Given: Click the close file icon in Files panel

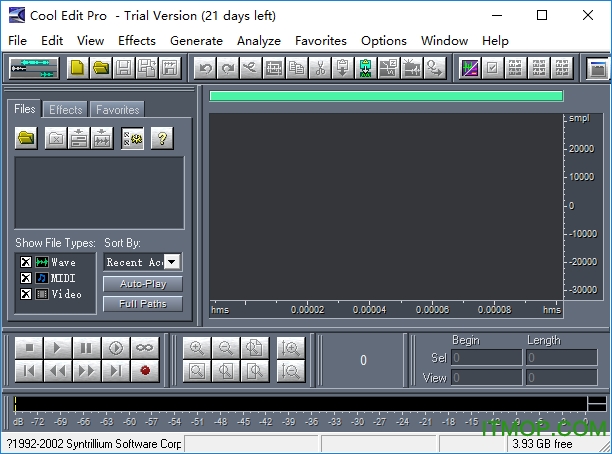Looking at the screenshot, I should pos(56,138).
